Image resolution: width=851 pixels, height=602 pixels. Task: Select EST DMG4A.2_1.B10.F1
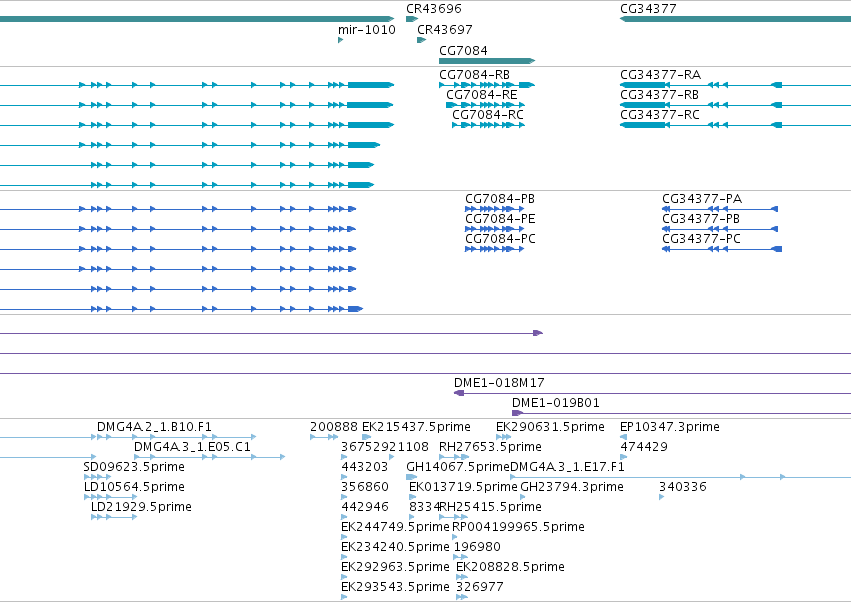(x=154, y=427)
